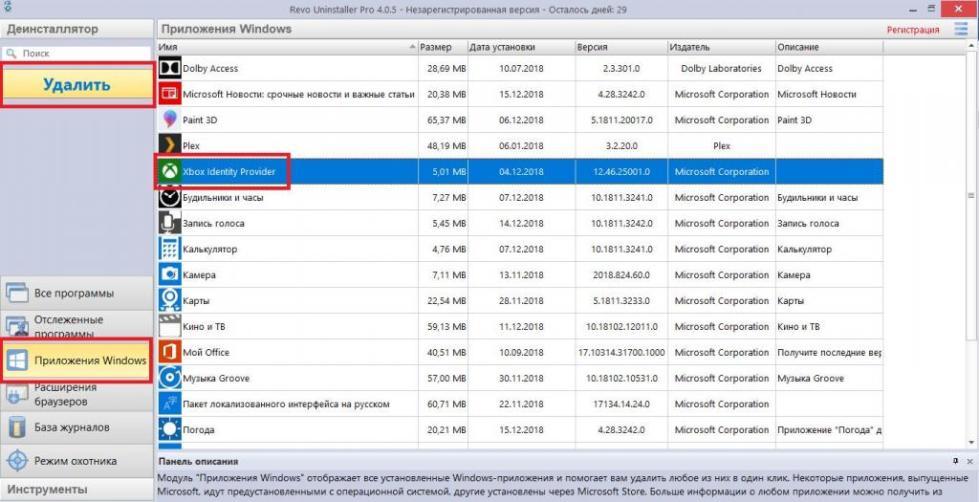Click the Dolby Access app icon
Viewport: 979px width, 502px height.
click(169, 69)
